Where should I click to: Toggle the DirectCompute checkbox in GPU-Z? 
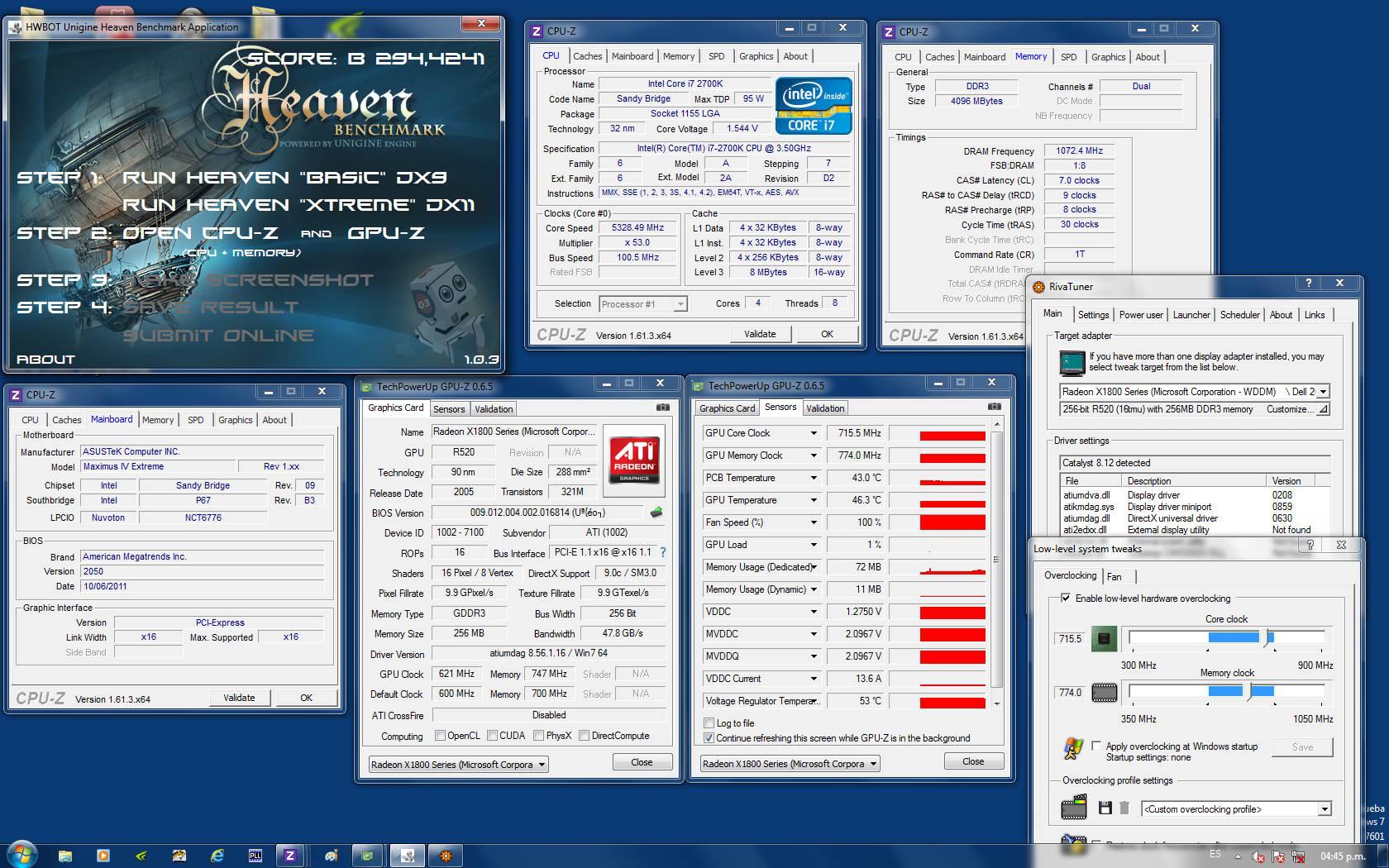click(x=584, y=735)
